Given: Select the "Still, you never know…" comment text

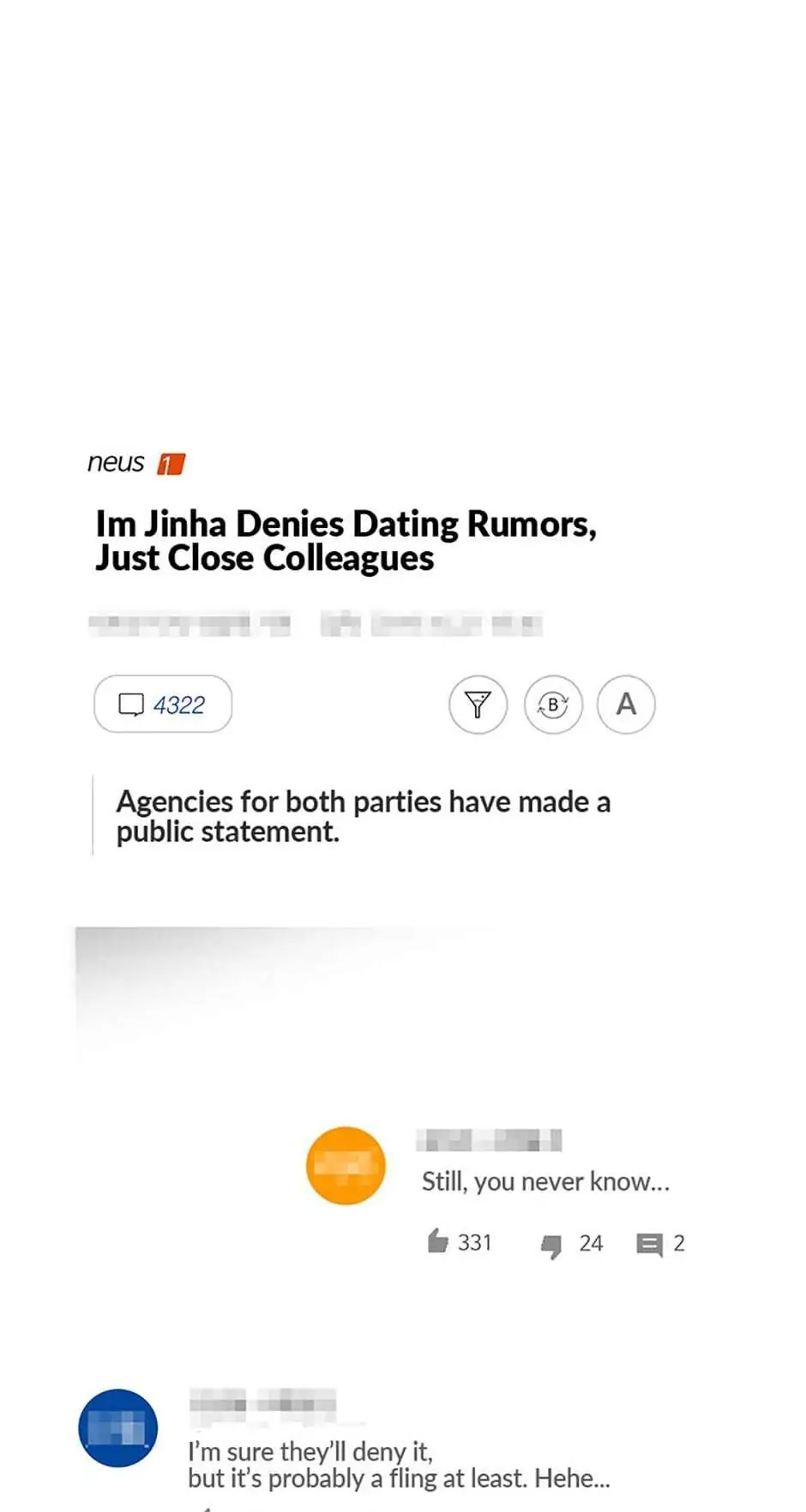Looking at the screenshot, I should (545, 1181).
